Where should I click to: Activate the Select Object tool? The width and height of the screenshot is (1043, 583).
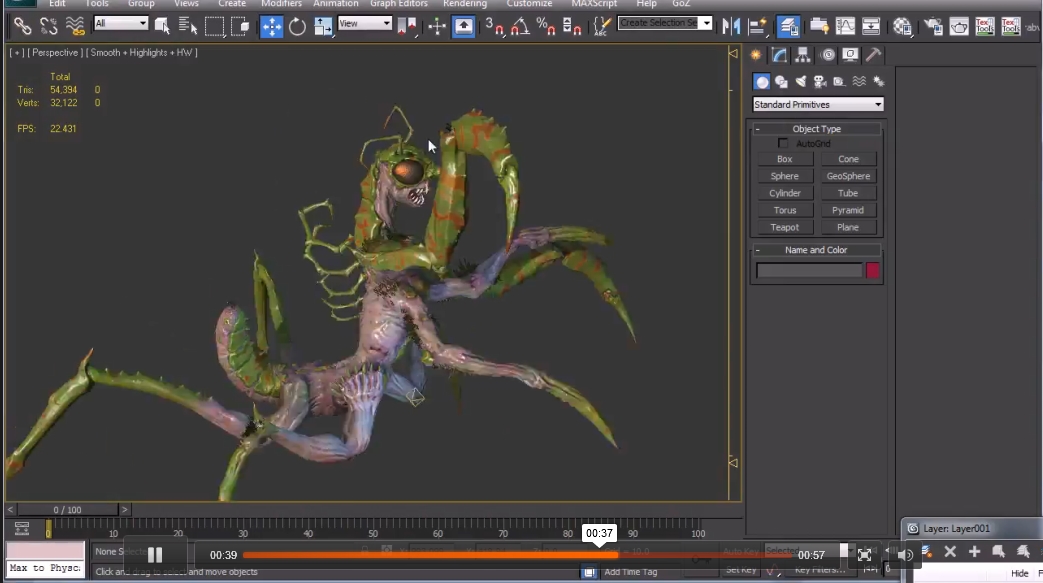point(162,26)
